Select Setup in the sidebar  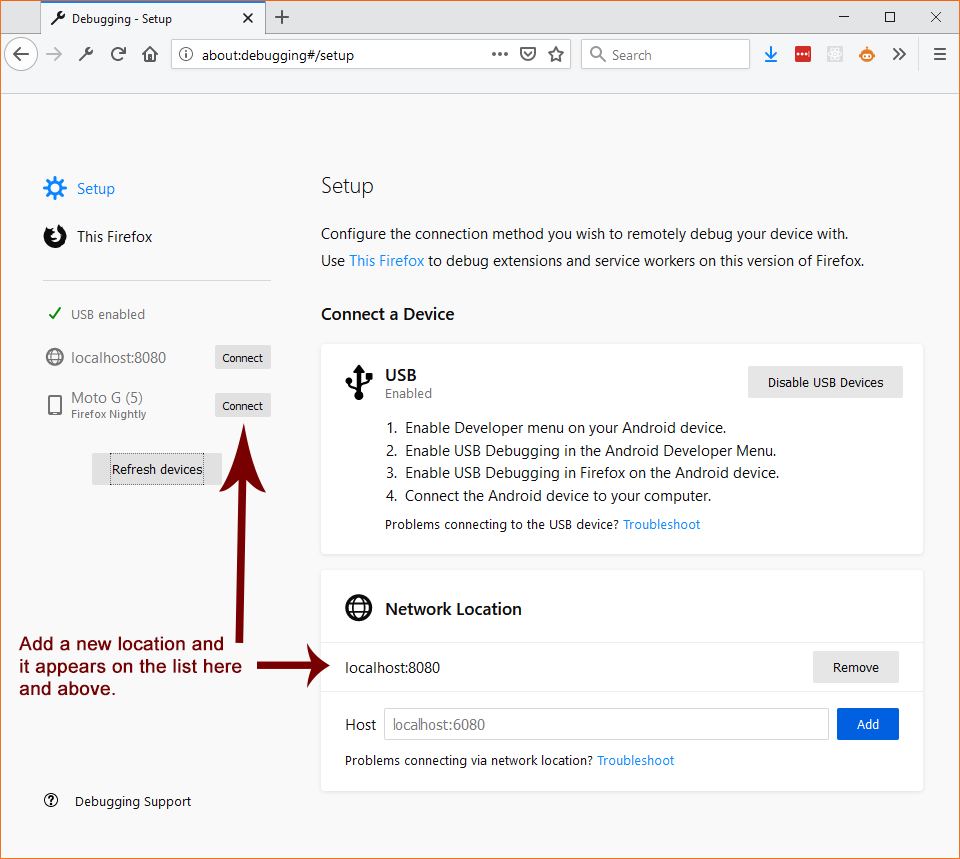pos(95,189)
